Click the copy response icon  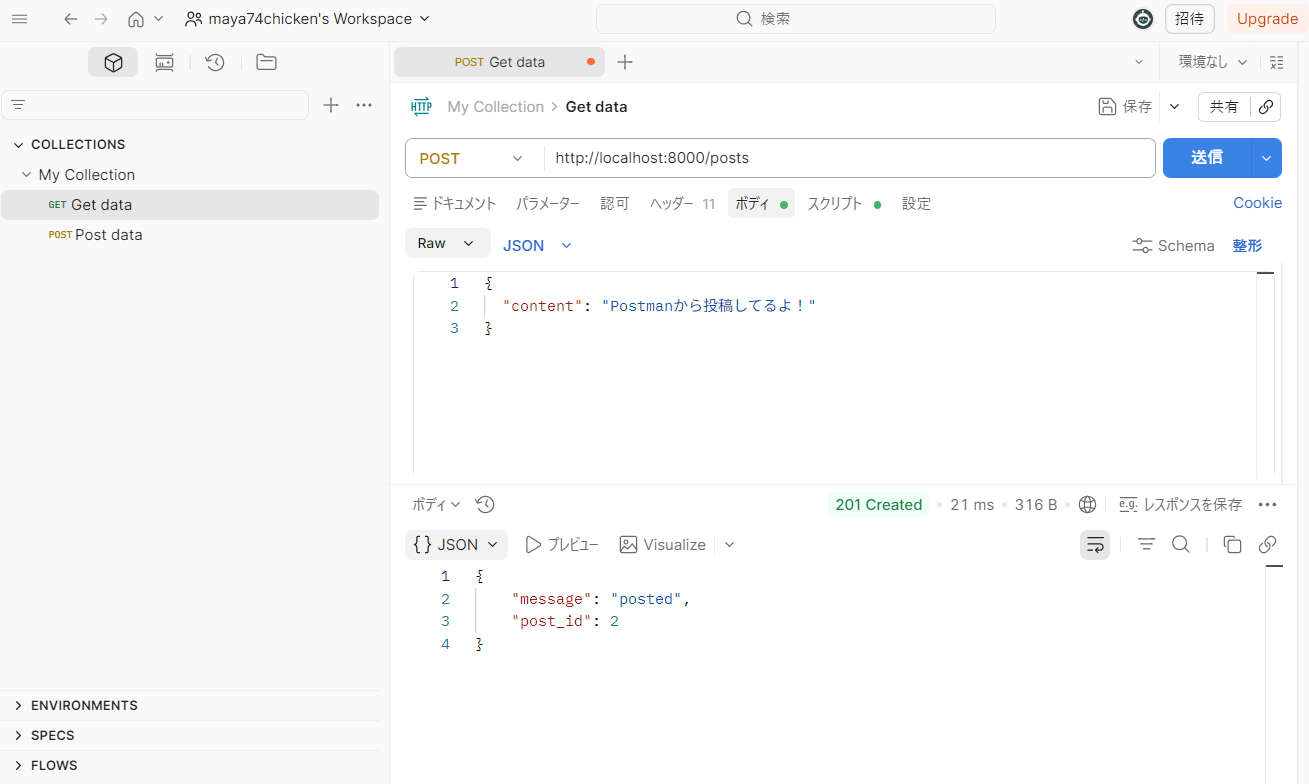1232,545
